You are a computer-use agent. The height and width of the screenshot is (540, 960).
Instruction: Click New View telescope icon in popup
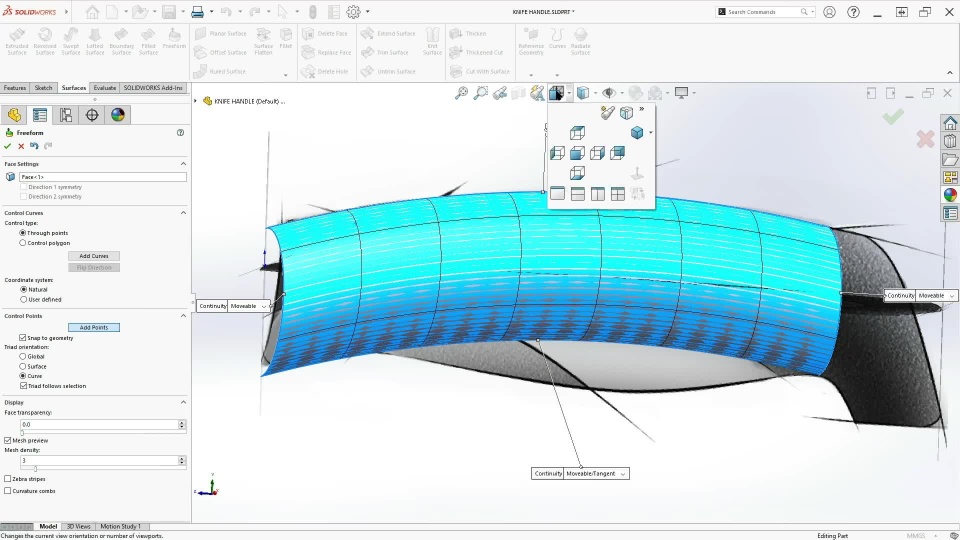[x=607, y=113]
